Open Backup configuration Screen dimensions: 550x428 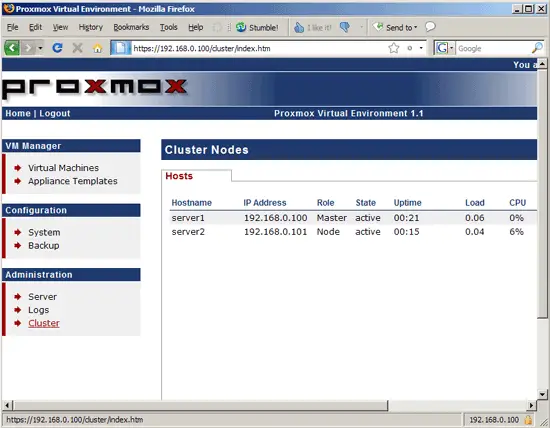click(x=43, y=245)
